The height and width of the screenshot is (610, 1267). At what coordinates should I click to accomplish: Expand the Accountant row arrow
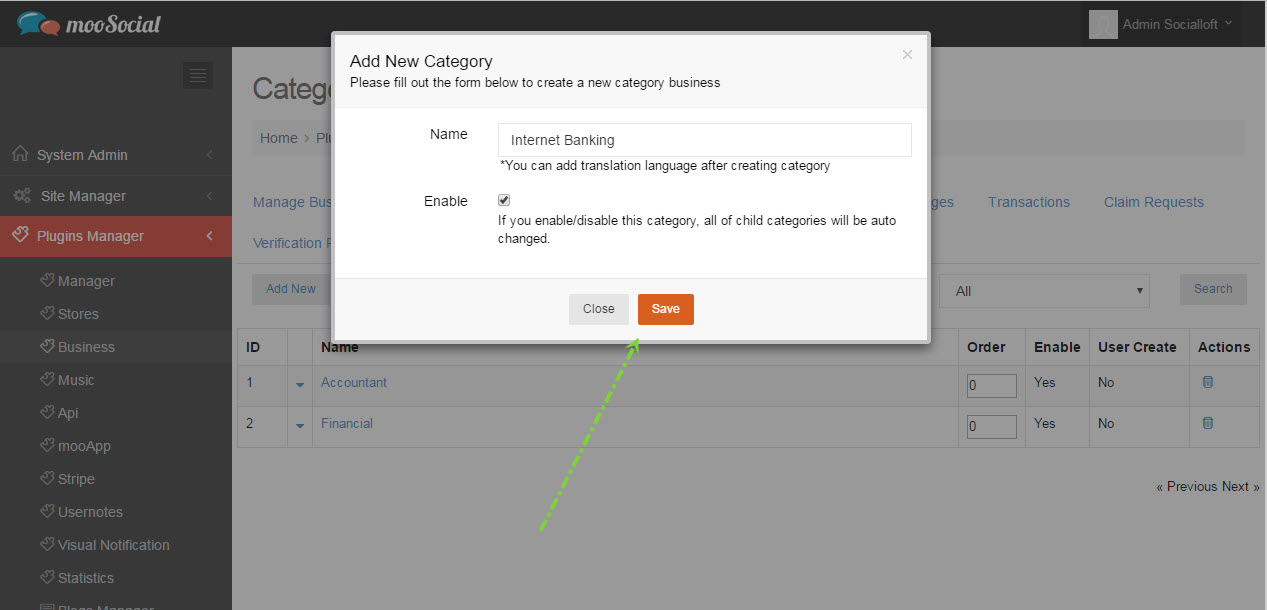300,385
